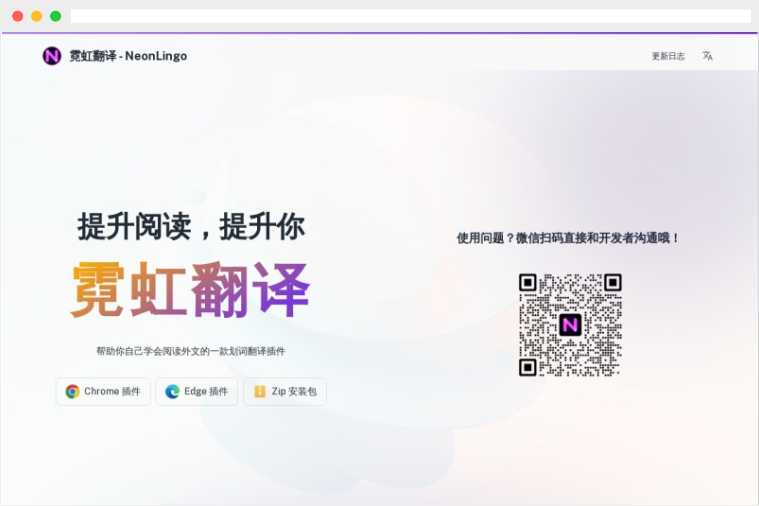This screenshot has width=759, height=506.
Task: Click the NeonLingo N logo icon
Action: (x=52, y=56)
